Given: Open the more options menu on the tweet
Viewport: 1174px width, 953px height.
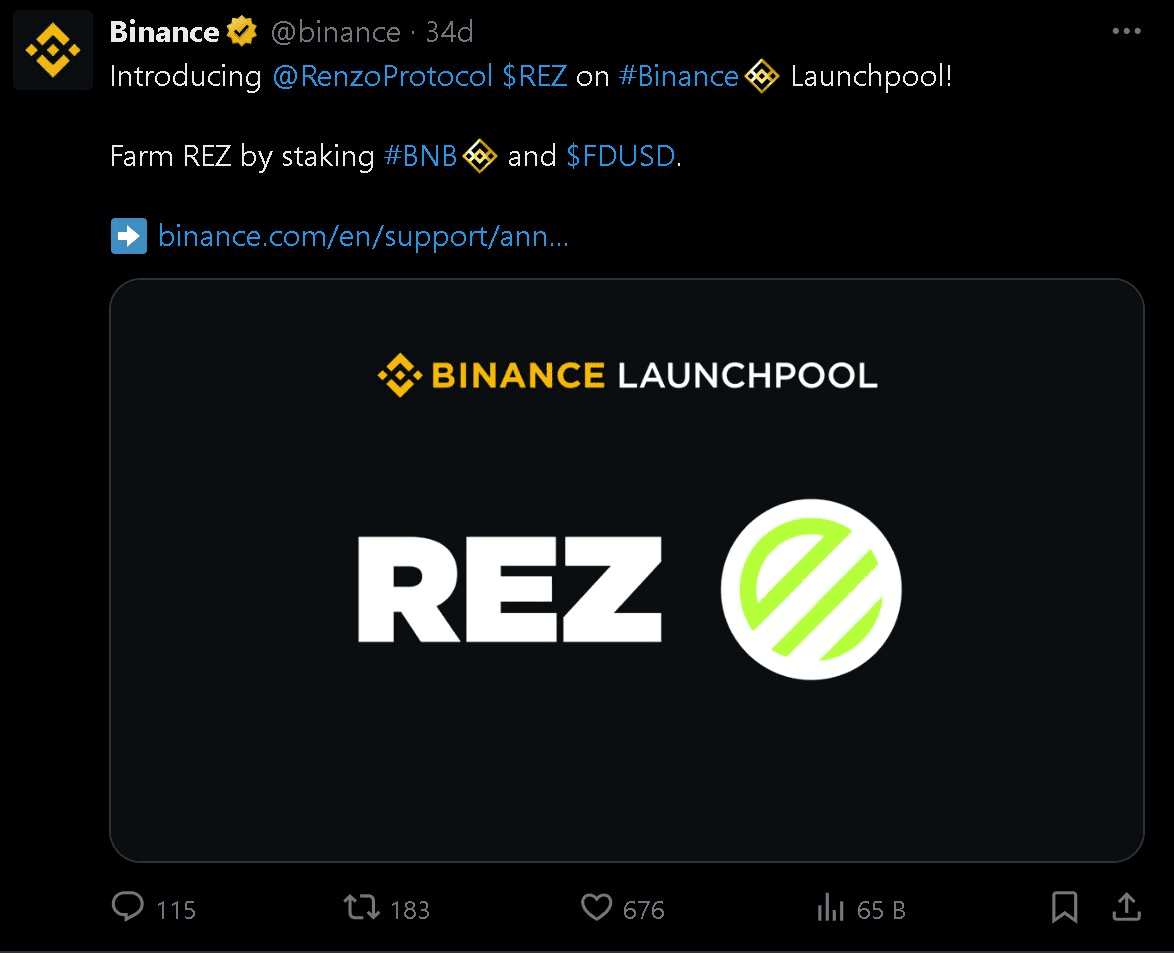Looking at the screenshot, I should pos(1126,30).
